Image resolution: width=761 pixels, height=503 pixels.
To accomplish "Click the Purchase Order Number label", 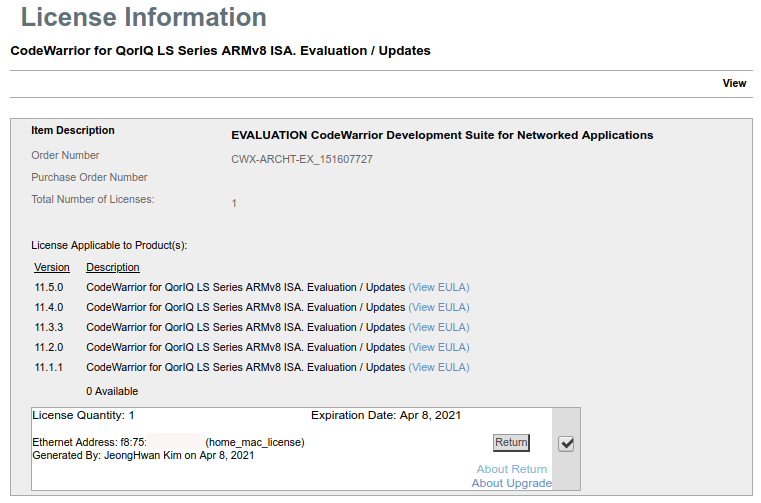I will 89,177.
